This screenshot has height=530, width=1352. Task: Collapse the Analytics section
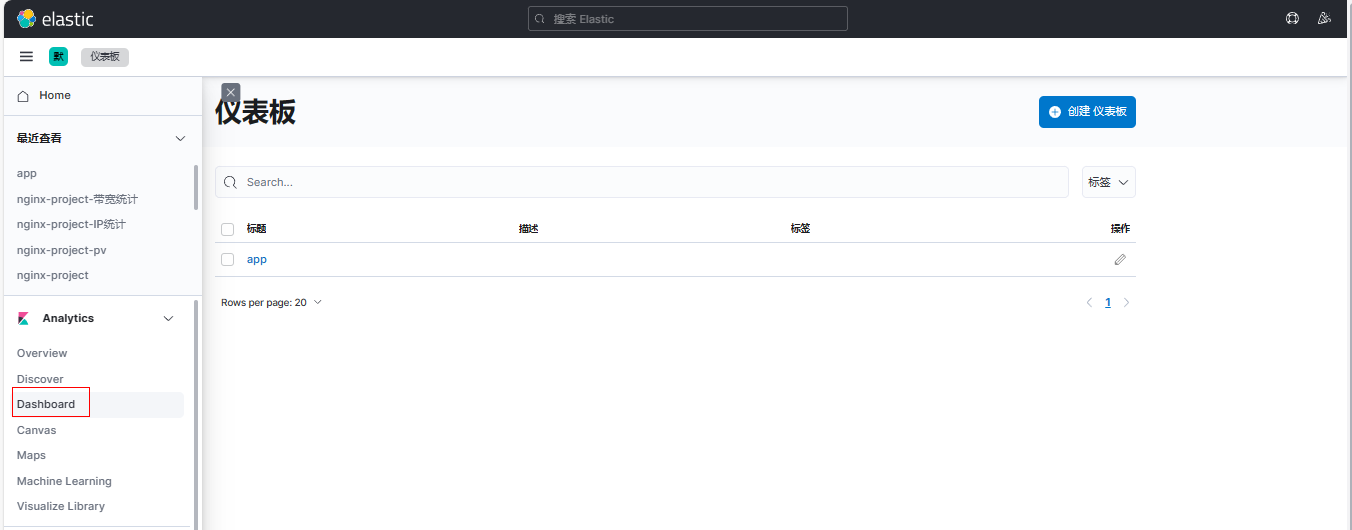tap(168, 318)
